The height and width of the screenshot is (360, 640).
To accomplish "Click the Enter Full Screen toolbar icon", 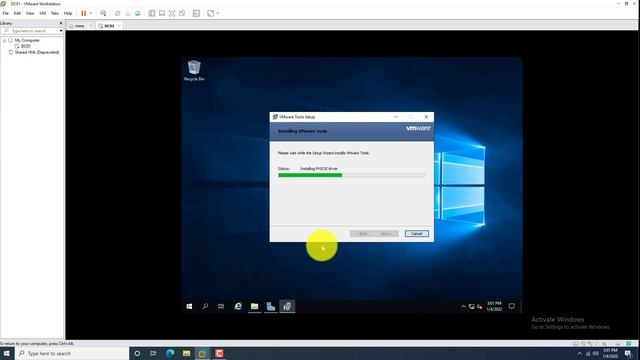I will (172, 13).
